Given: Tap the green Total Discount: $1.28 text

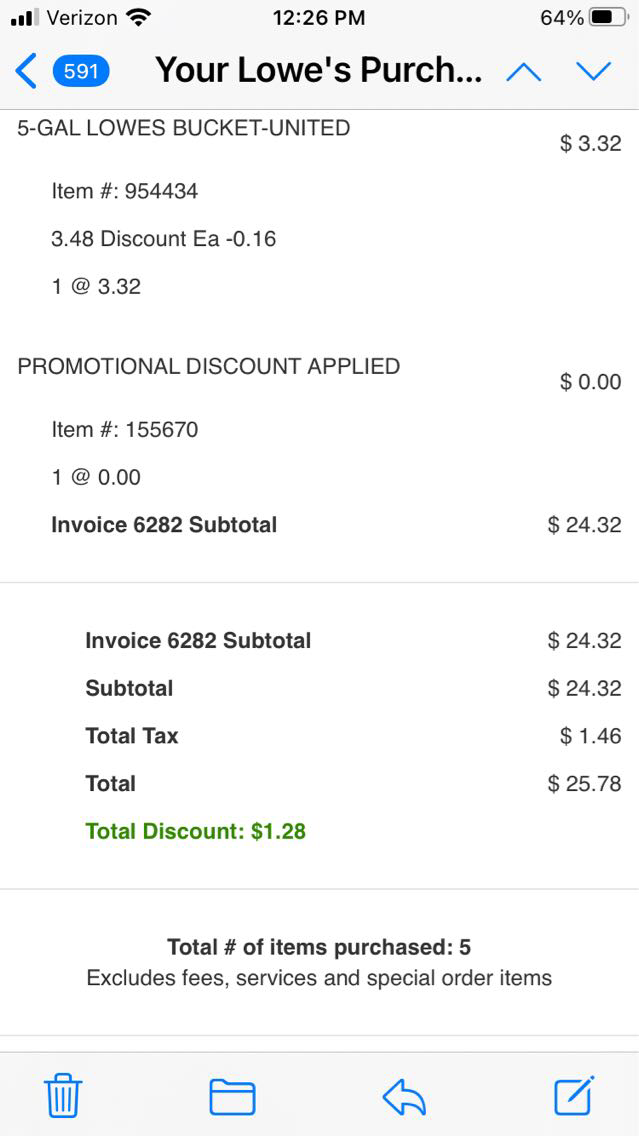Looking at the screenshot, I should [x=196, y=831].
